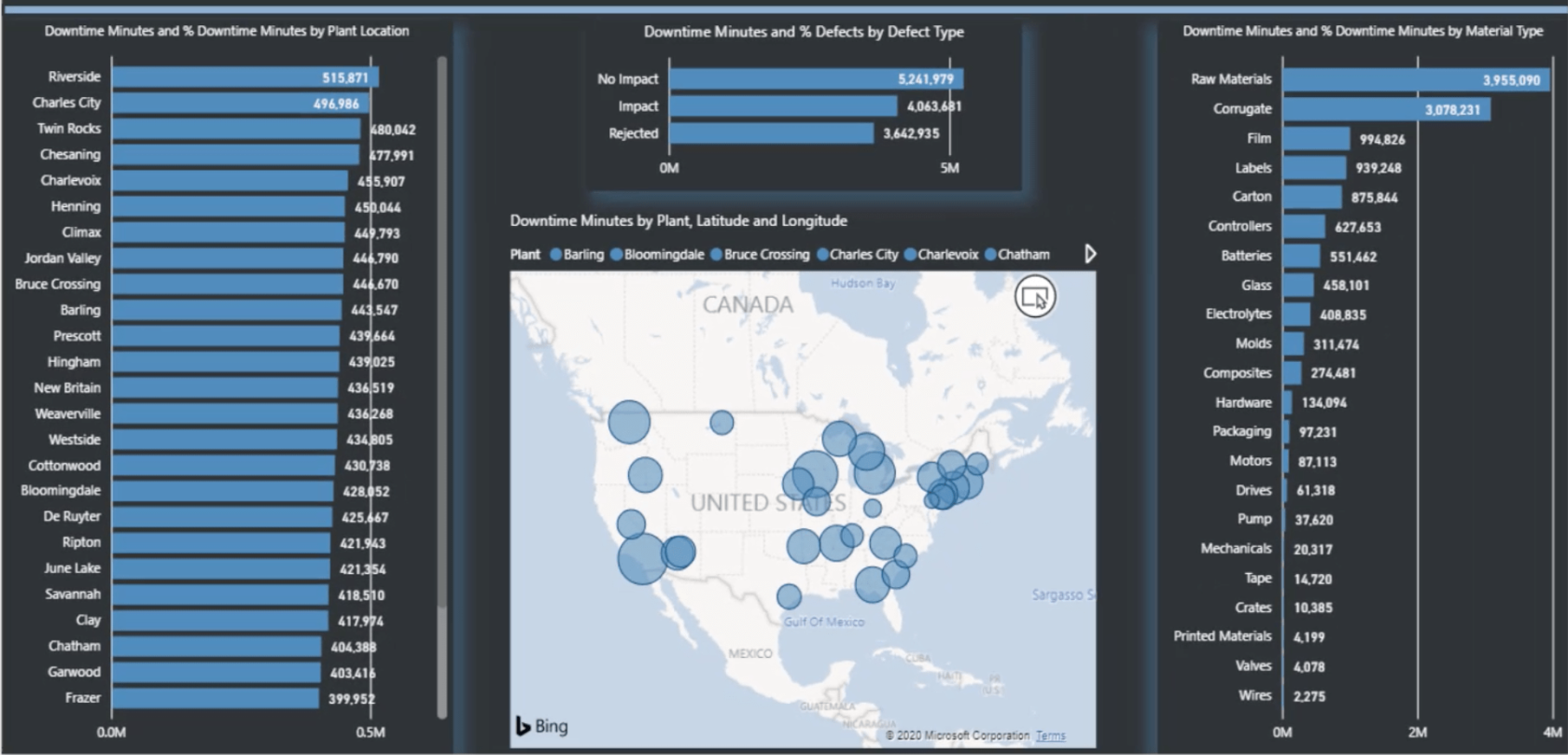
Task: Select Bloomingdale in the map legend
Action: click(657, 255)
